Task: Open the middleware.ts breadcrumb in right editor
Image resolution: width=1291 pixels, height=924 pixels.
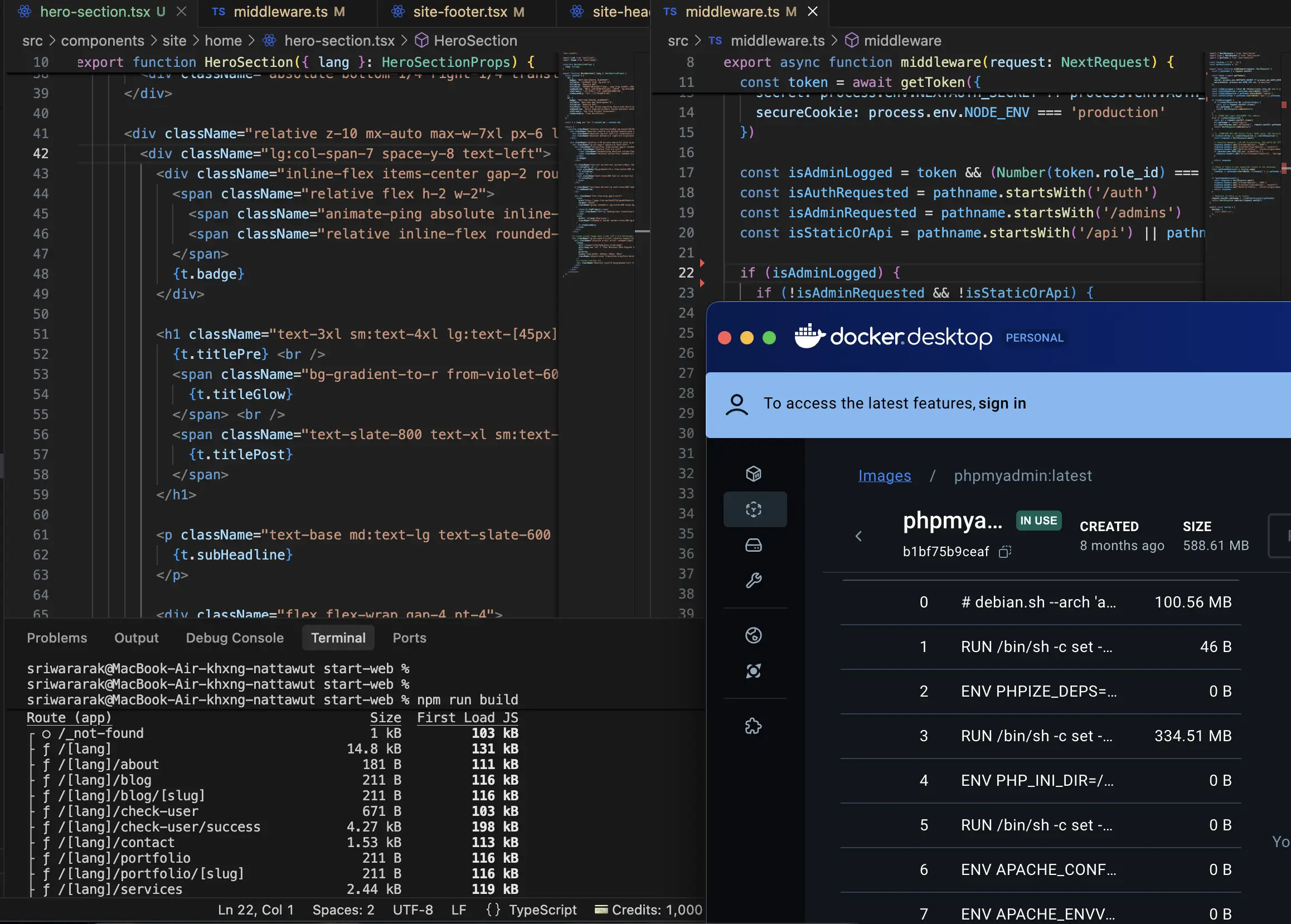Action: click(x=777, y=40)
